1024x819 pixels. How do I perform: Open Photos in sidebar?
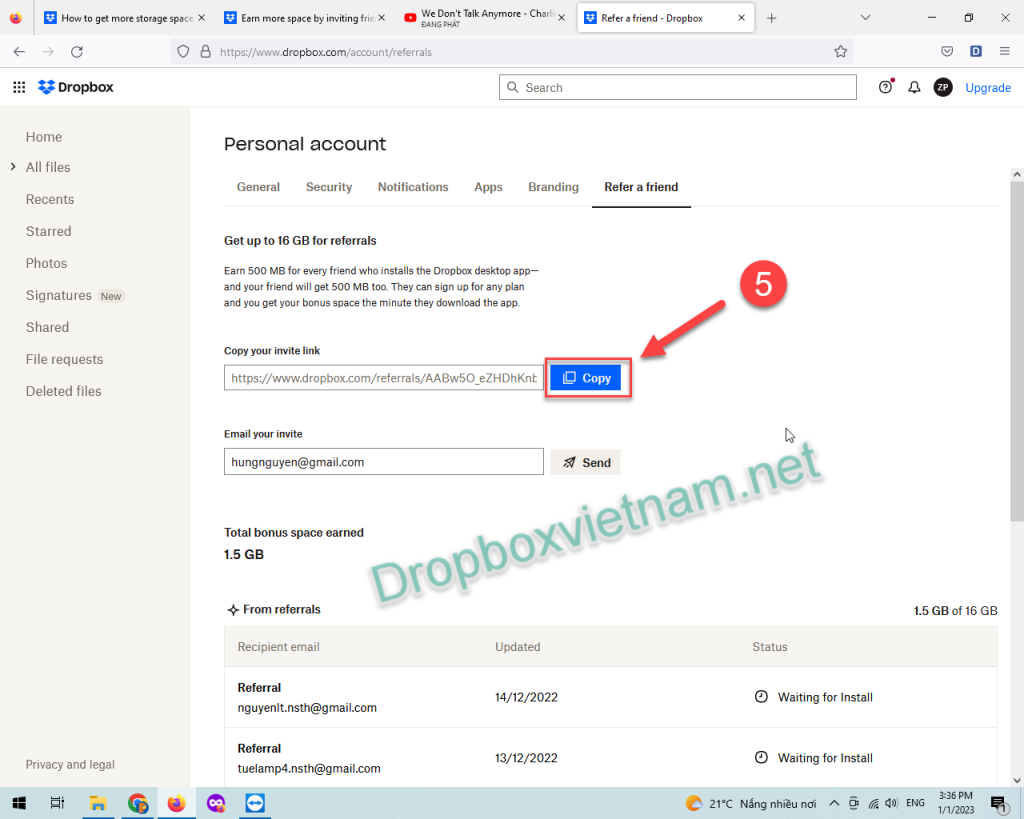(x=46, y=263)
